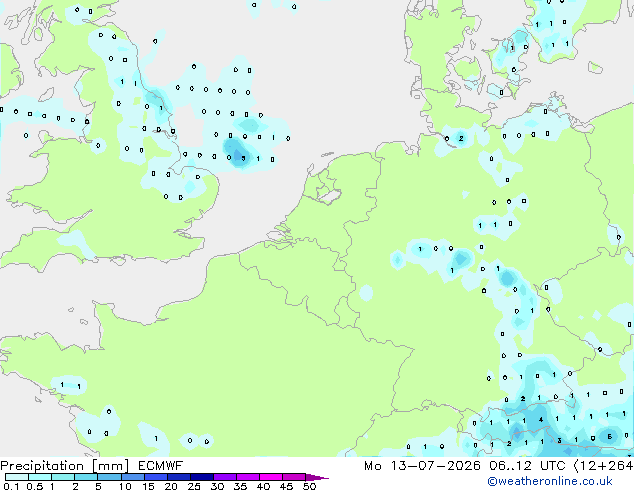Image resolution: width=634 pixels, height=490 pixels.
Task: Click the 45–50 mm legend color swatch
Action: (294, 477)
